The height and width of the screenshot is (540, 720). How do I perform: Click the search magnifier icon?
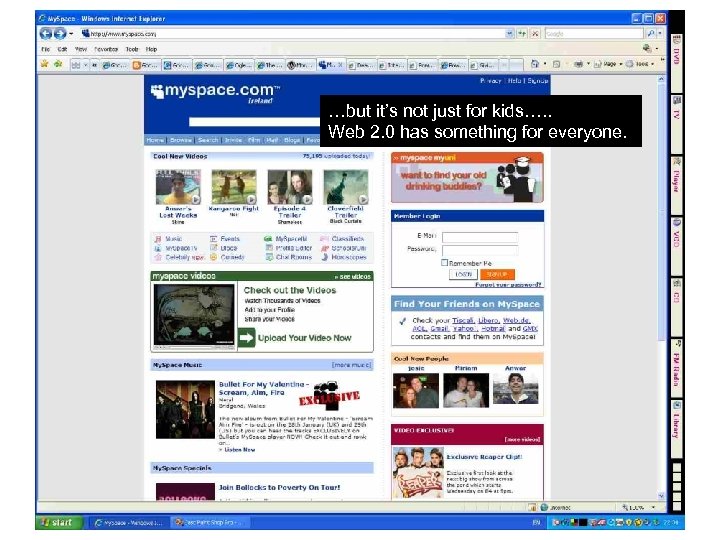pos(651,34)
